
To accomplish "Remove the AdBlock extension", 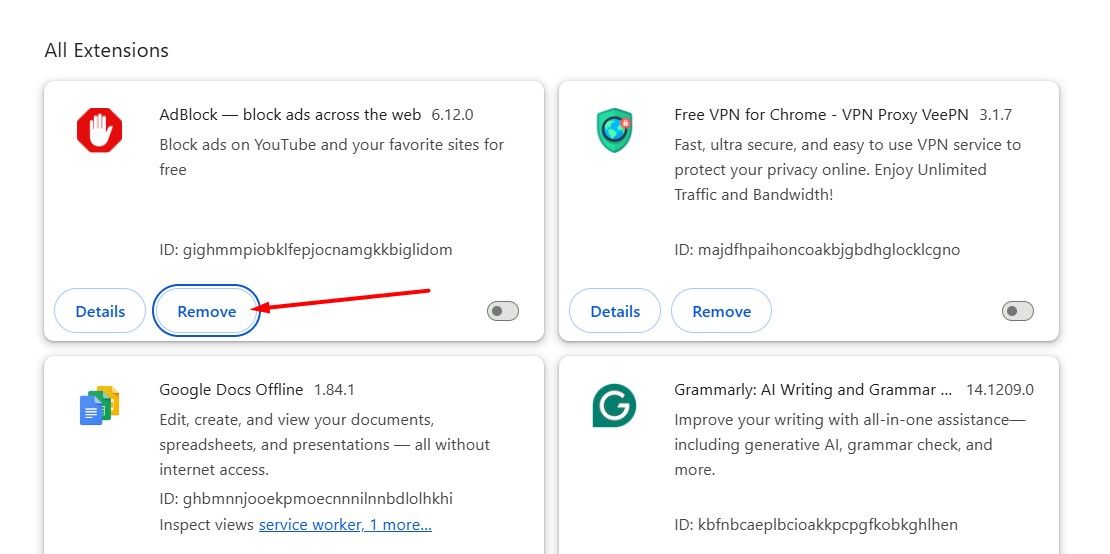I will [x=207, y=311].
